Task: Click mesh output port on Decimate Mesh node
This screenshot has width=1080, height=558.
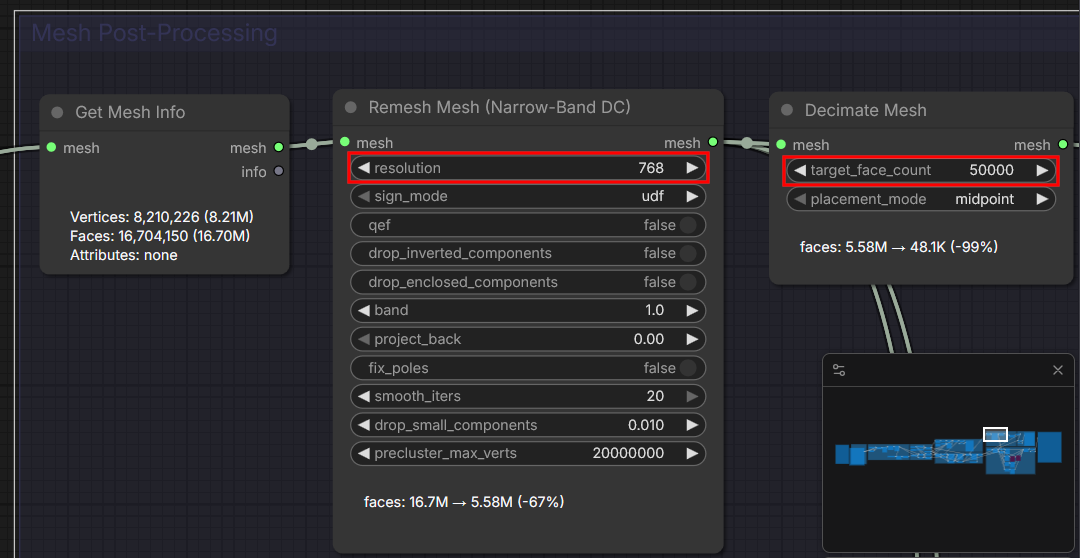Action: click(x=1063, y=145)
